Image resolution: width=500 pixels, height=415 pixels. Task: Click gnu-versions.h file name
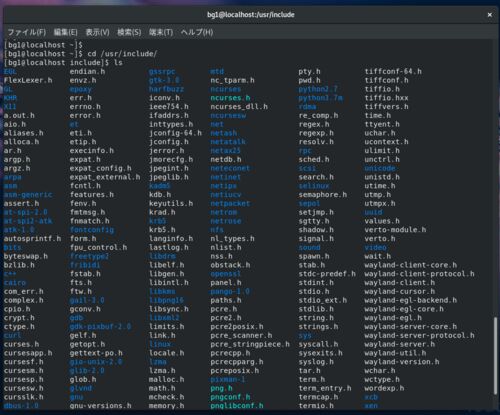(100, 406)
